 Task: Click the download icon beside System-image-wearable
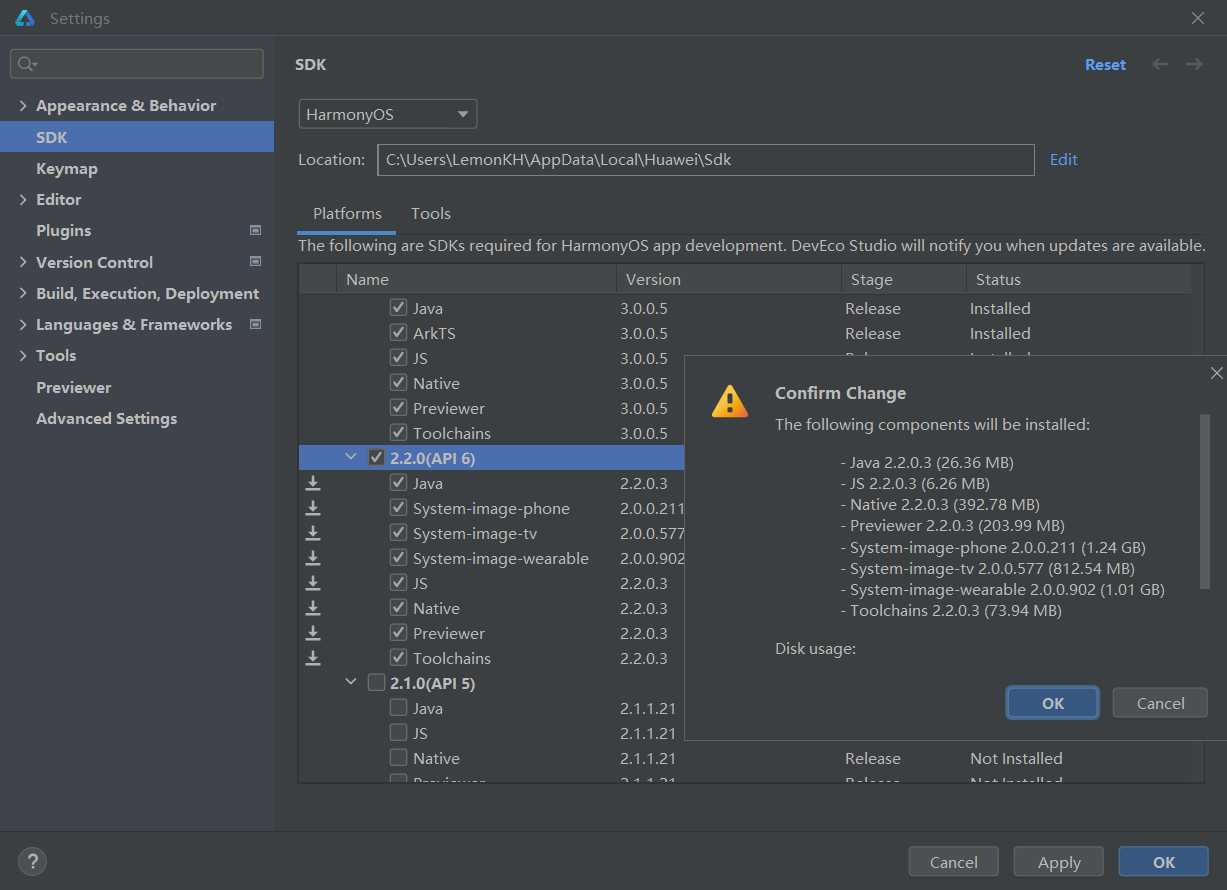point(313,558)
